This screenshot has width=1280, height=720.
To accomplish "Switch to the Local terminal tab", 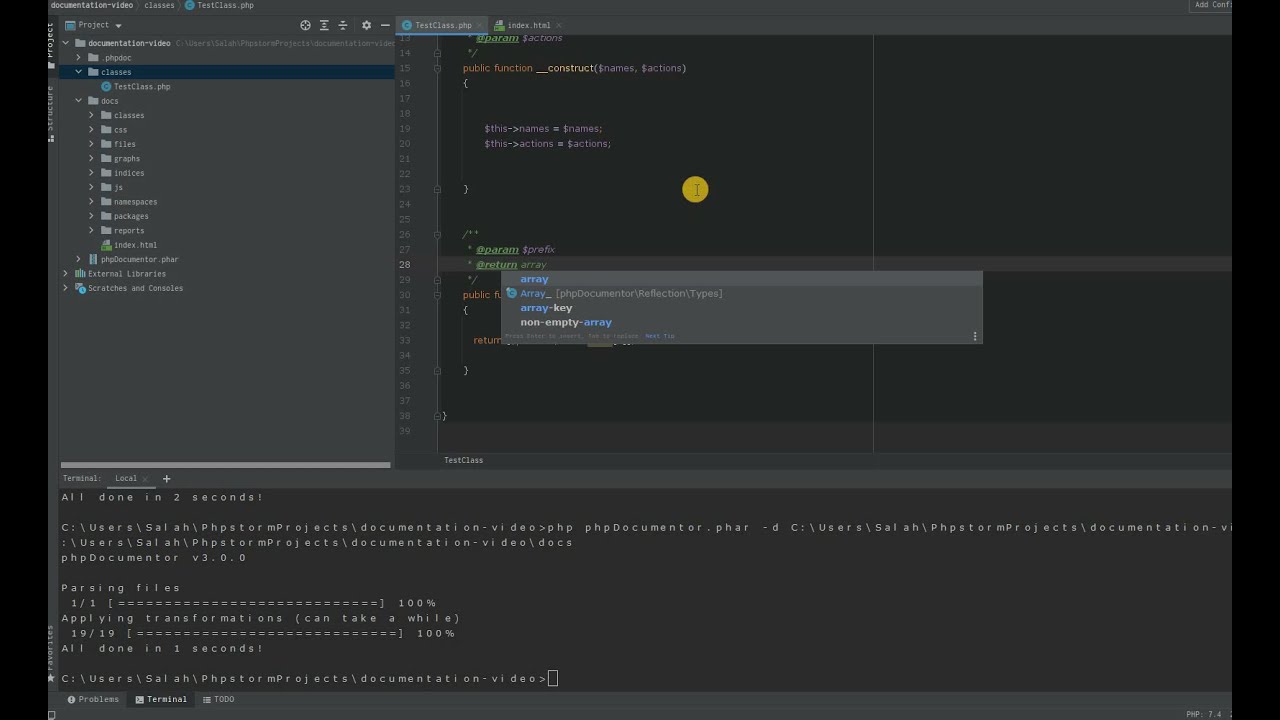I will [x=126, y=478].
